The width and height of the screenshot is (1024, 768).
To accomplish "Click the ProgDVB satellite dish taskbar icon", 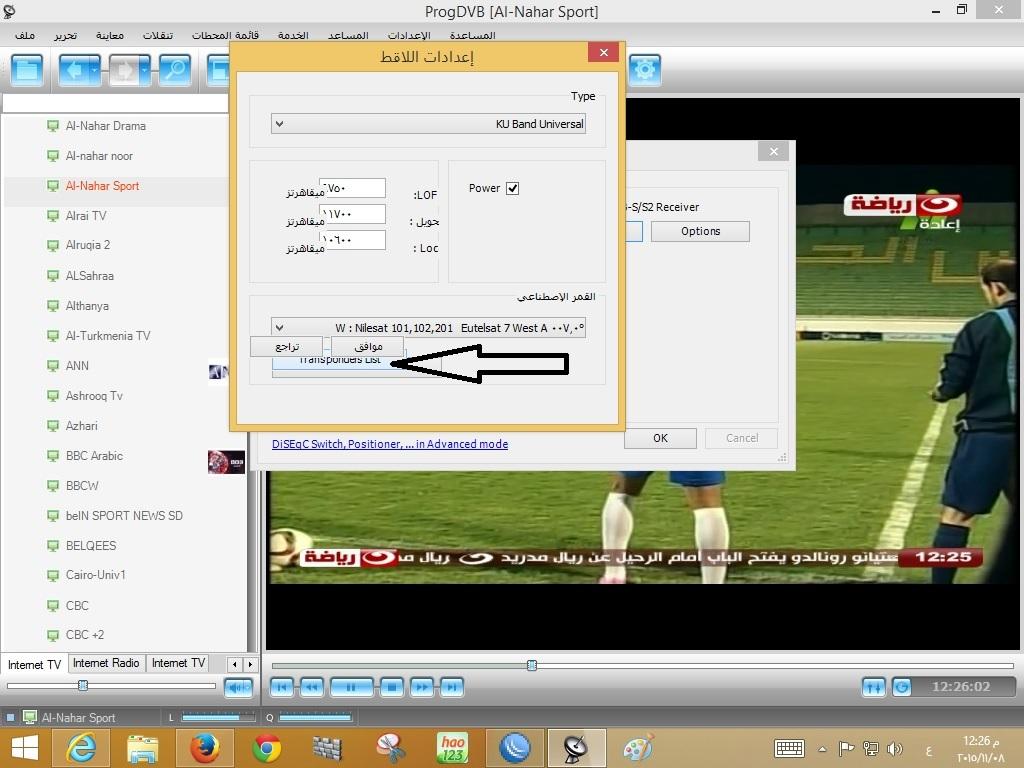I will pyautogui.click(x=577, y=748).
